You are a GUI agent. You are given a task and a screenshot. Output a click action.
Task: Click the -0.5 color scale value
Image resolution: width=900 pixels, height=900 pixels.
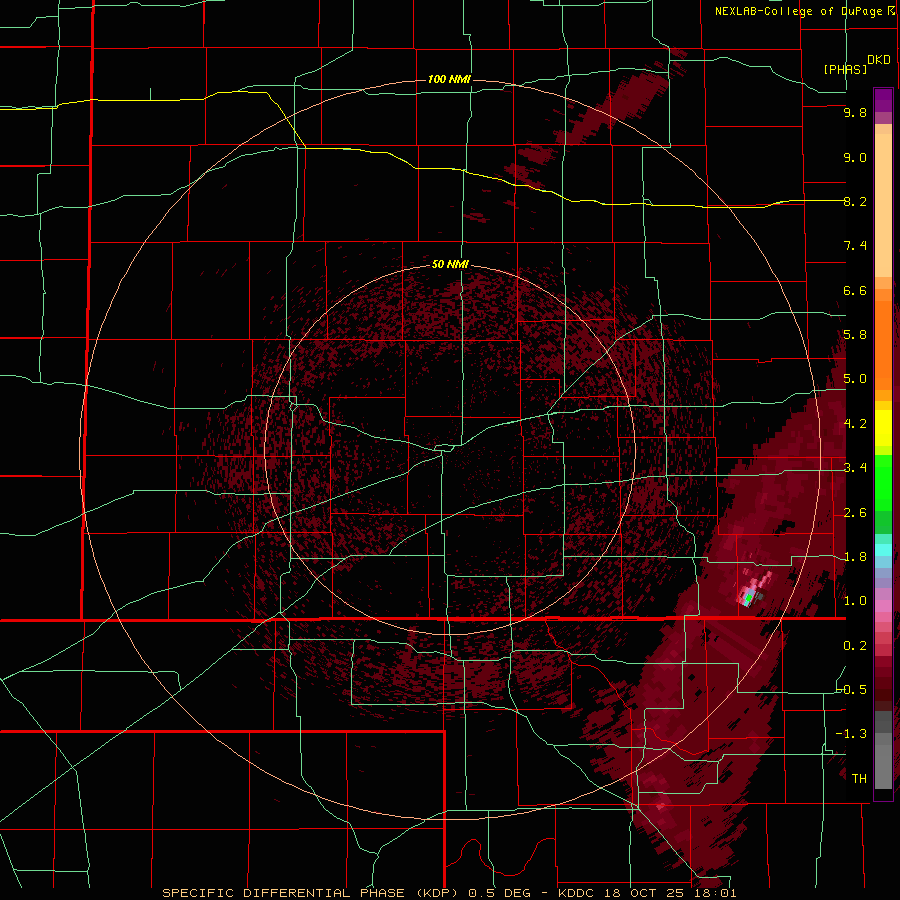pyautogui.click(x=852, y=690)
